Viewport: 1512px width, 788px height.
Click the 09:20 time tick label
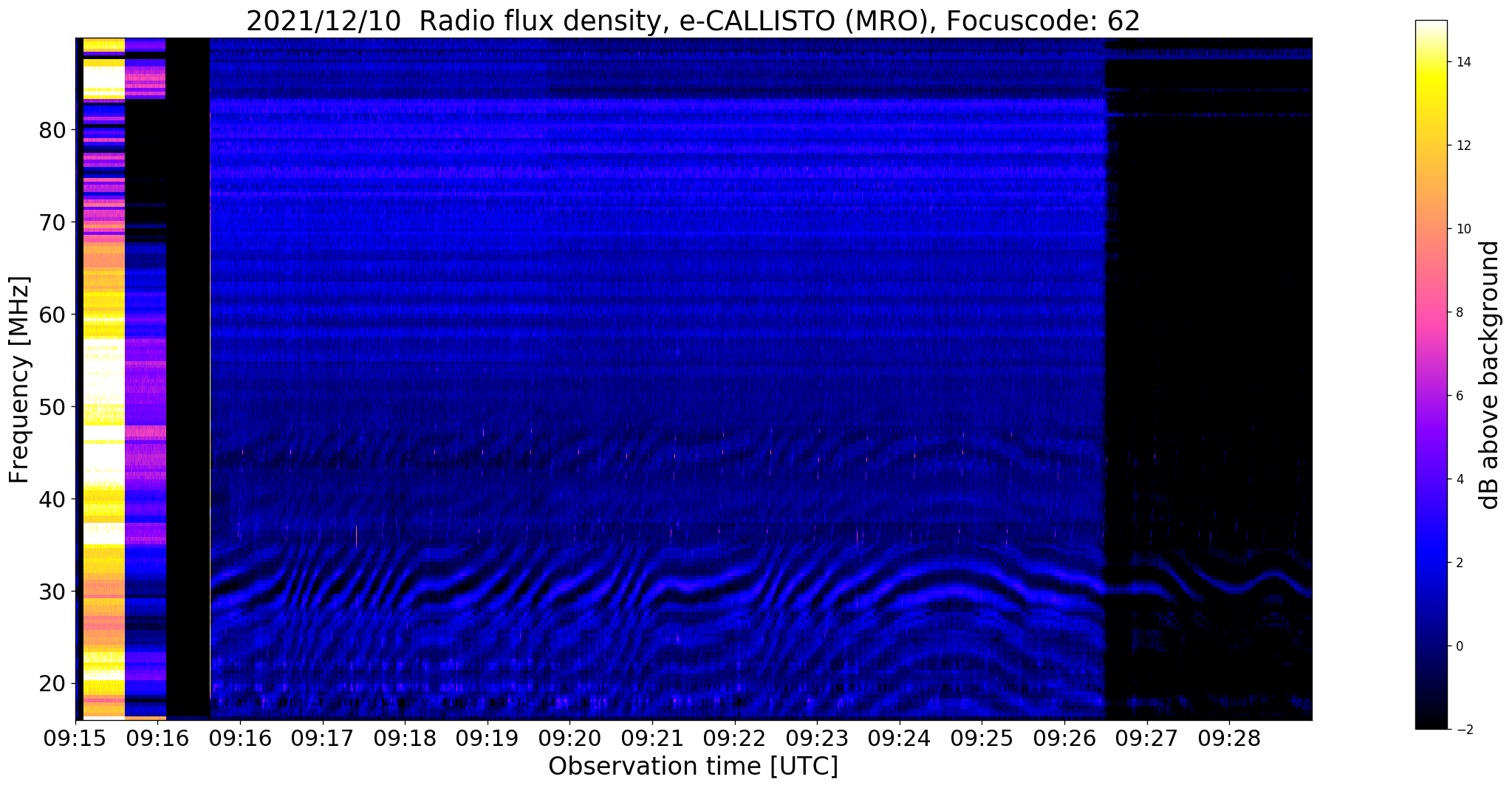tap(569, 739)
